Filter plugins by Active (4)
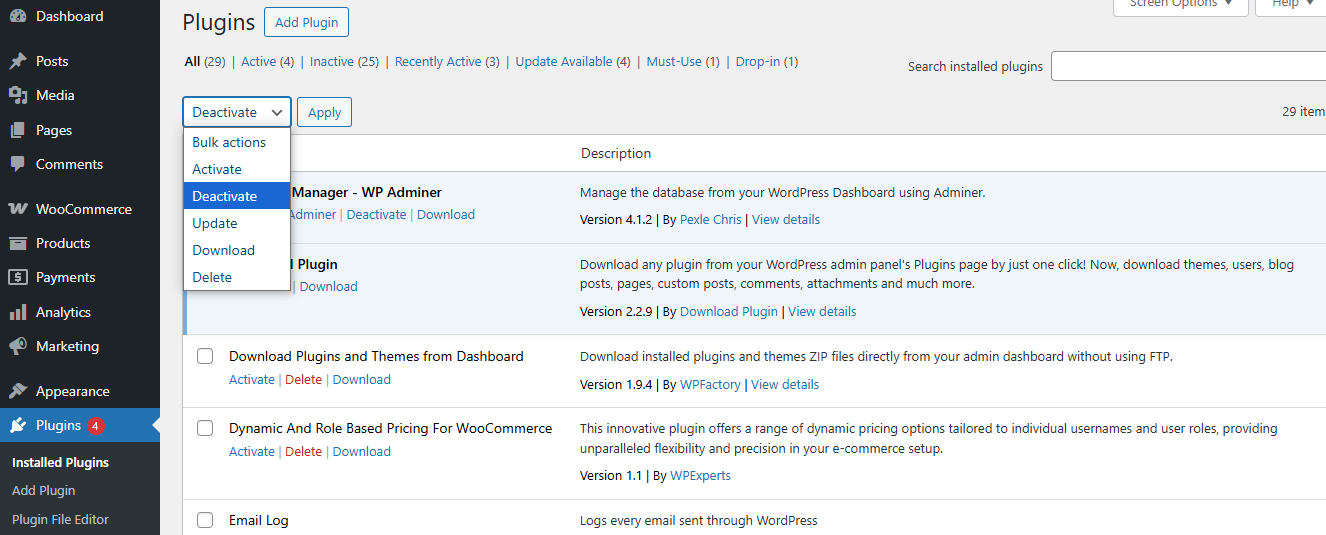The width and height of the screenshot is (1326, 535). coord(268,61)
